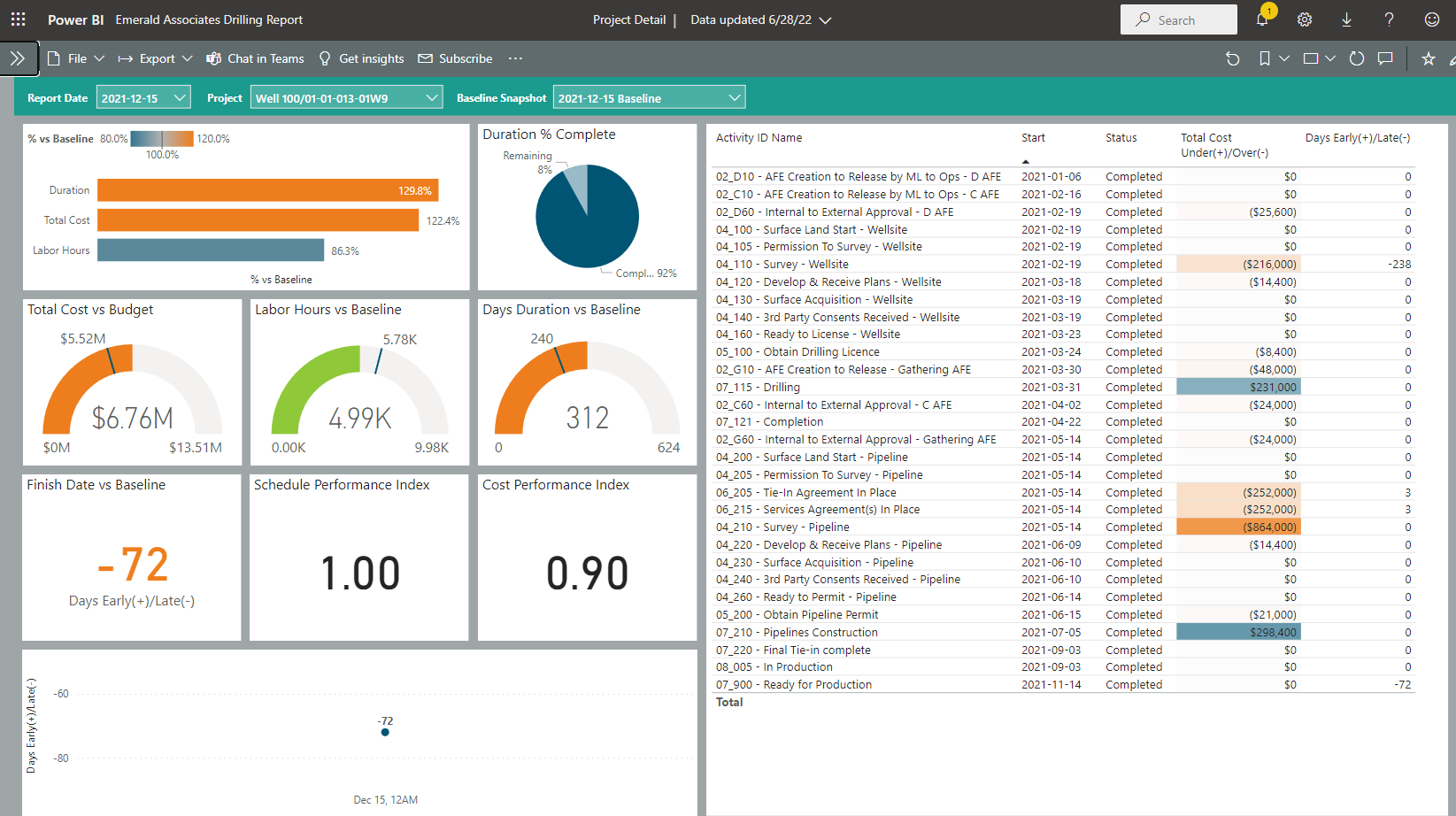This screenshot has height=816, width=1456.
Task: Open the Export menu
Action: coord(156,58)
